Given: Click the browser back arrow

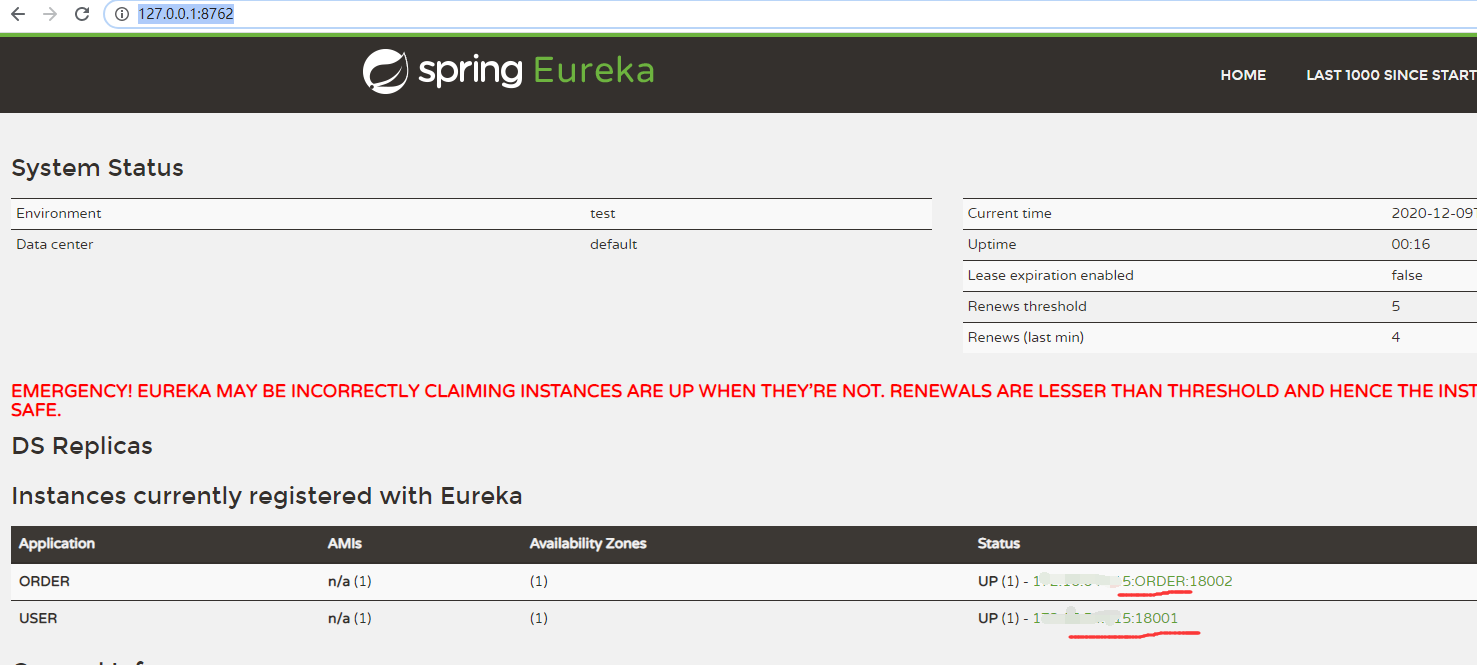Looking at the screenshot, I should [x=18, y=14].
